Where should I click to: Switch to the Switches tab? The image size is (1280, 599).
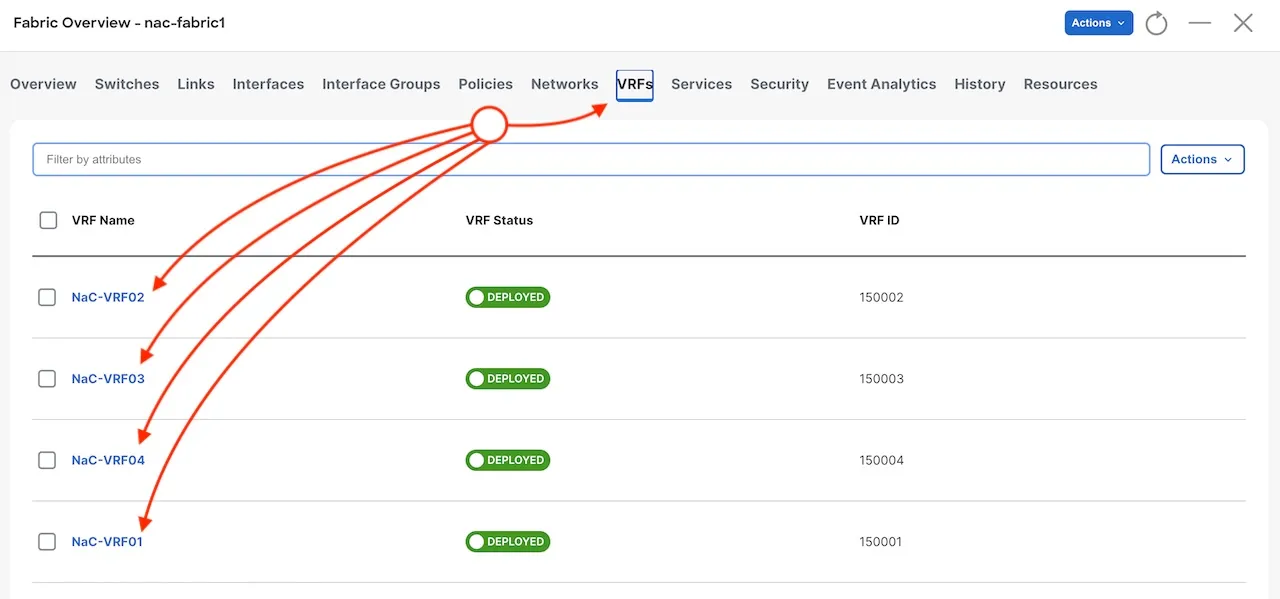127,84
